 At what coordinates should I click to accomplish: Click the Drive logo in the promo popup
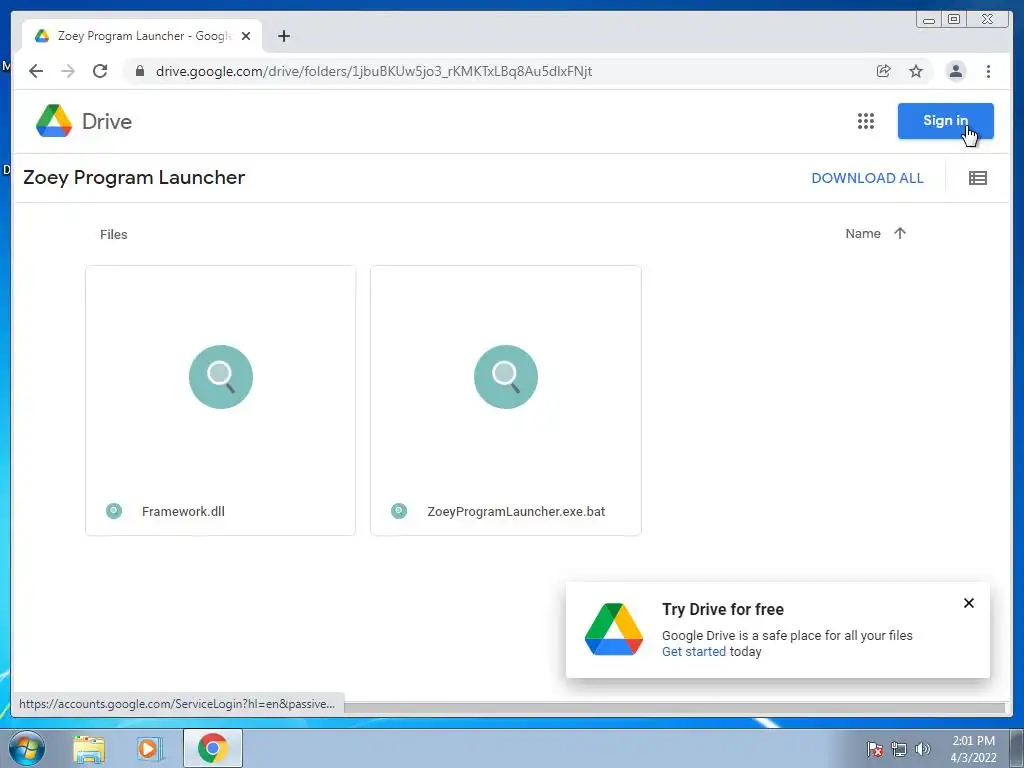coord(614,629)
